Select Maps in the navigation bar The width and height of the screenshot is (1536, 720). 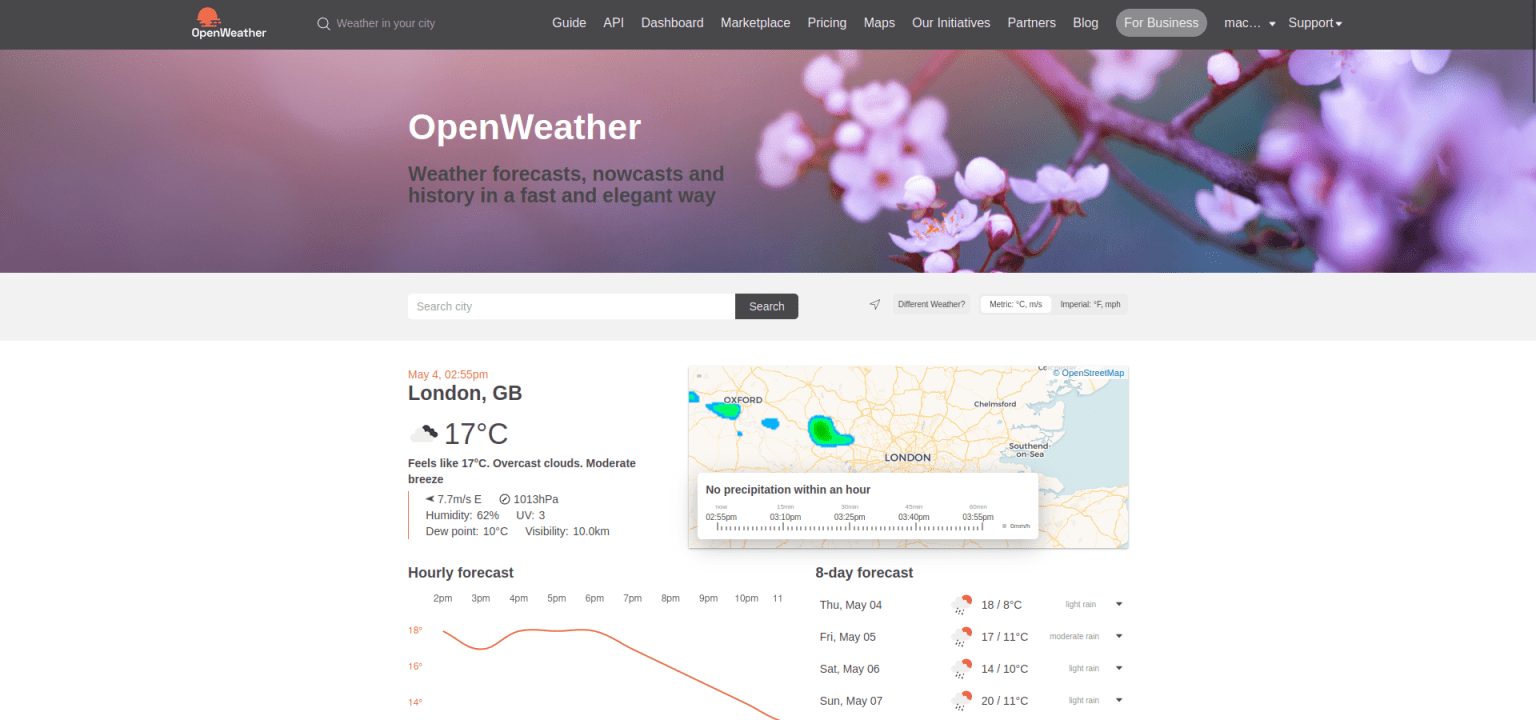pos(879,23)
